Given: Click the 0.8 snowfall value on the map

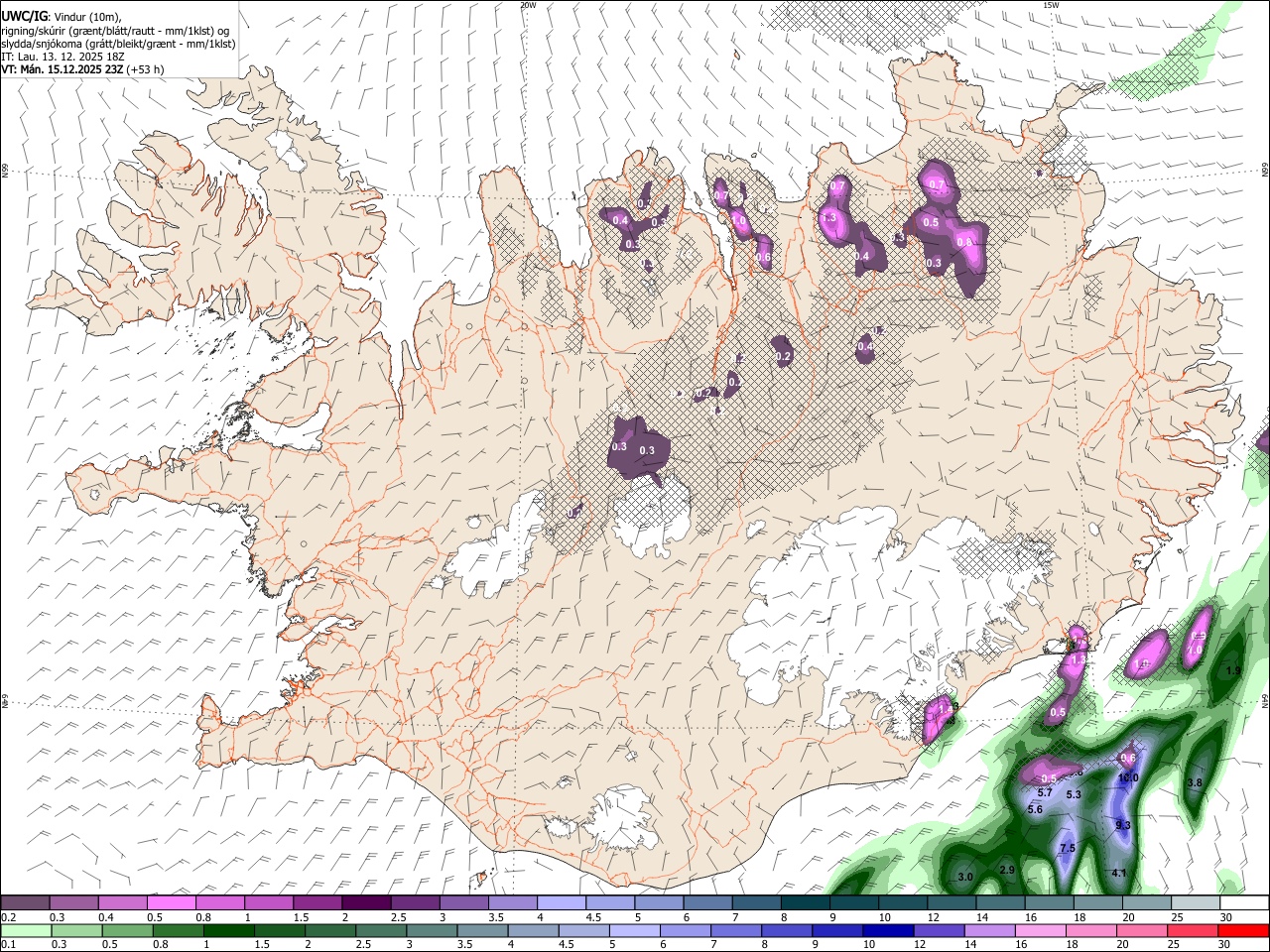Looking at the screenshot, I should [x=964, y=242].
